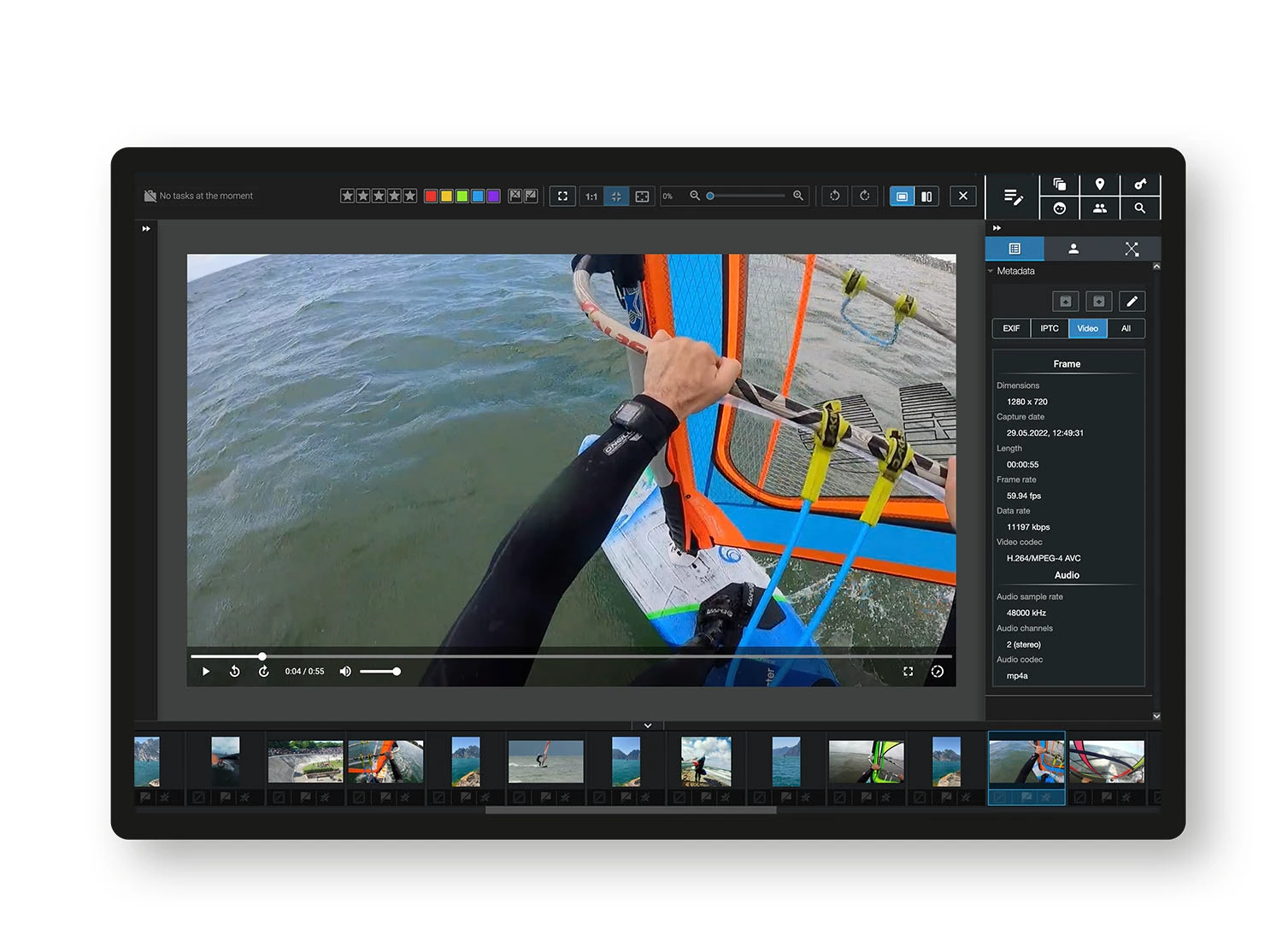Open the map location panel
1282x952 pixels.
coord(1100,184)
